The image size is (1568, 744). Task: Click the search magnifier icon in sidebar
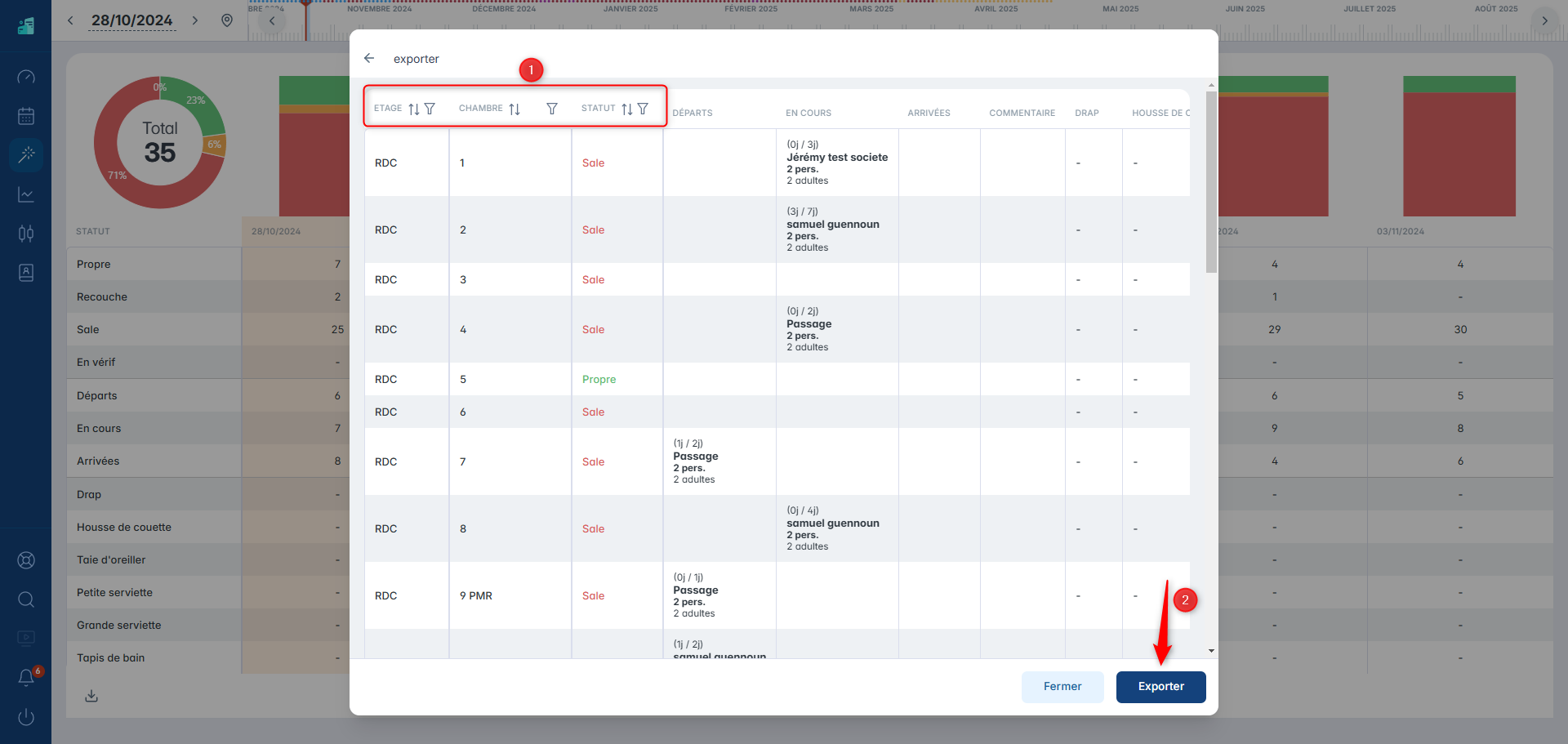26,599
